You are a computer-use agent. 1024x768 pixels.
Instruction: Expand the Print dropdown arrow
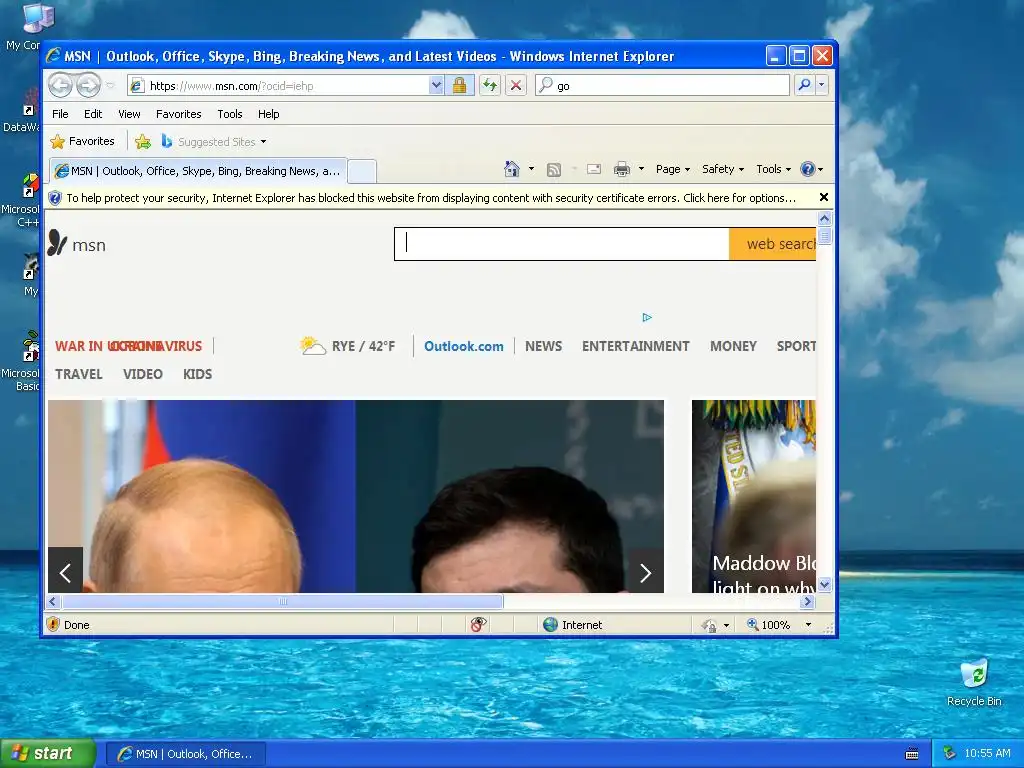pyautogui.click(x=641, y=169)
